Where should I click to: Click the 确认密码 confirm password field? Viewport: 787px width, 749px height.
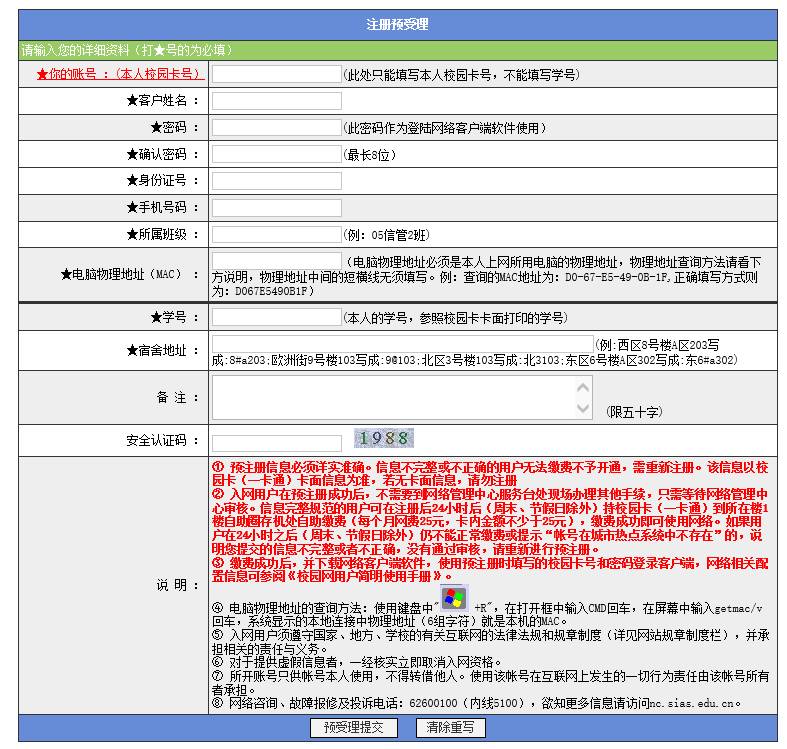click(276, 154)
